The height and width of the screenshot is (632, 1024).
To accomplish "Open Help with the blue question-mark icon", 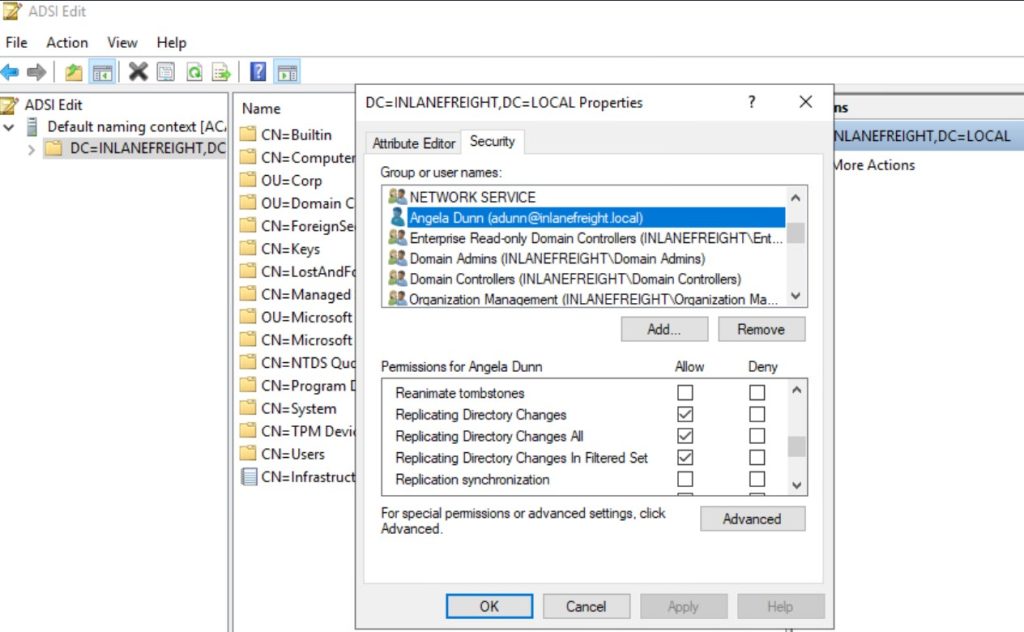I will [x=258, y=72].
